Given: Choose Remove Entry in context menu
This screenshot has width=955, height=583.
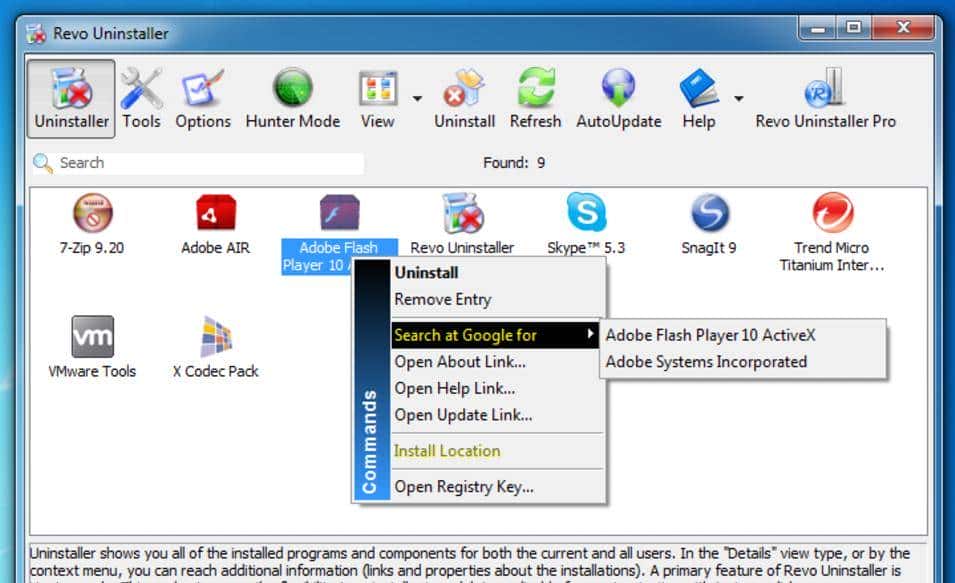Looking at the screenshot, I should 498,300.
